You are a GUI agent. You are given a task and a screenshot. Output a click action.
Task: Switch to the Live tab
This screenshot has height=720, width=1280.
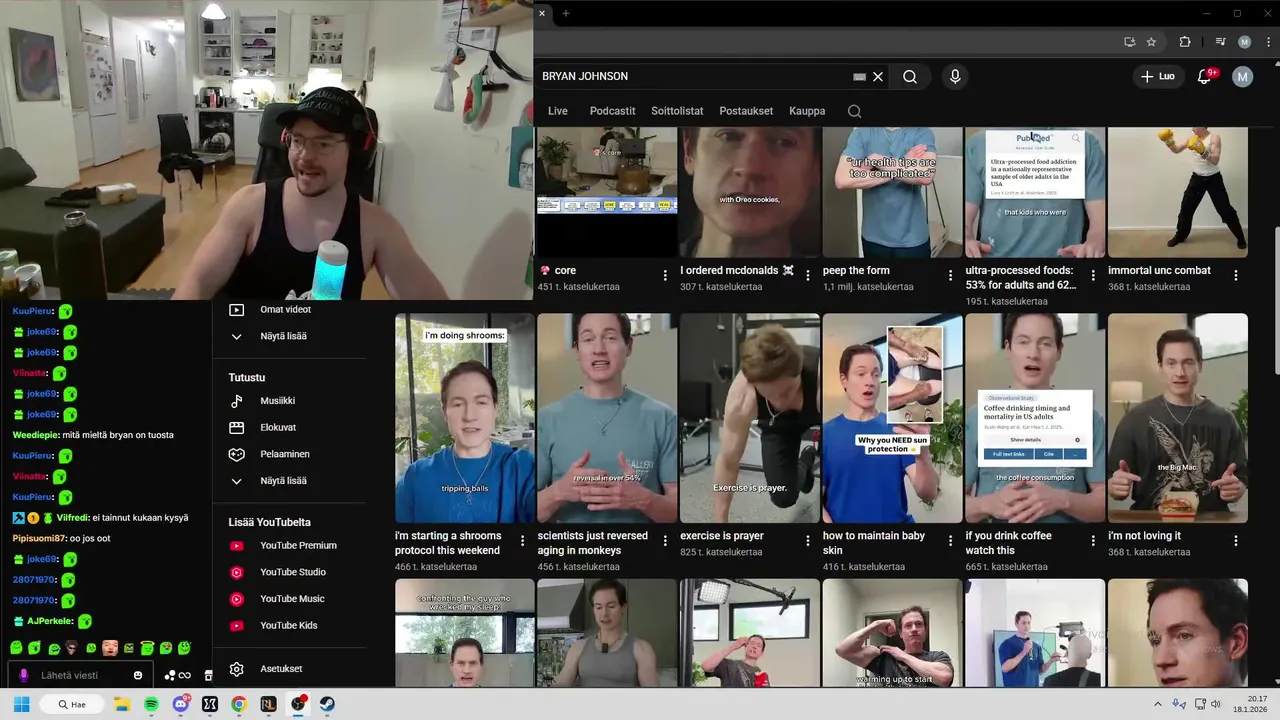click(x=558, y=111)
